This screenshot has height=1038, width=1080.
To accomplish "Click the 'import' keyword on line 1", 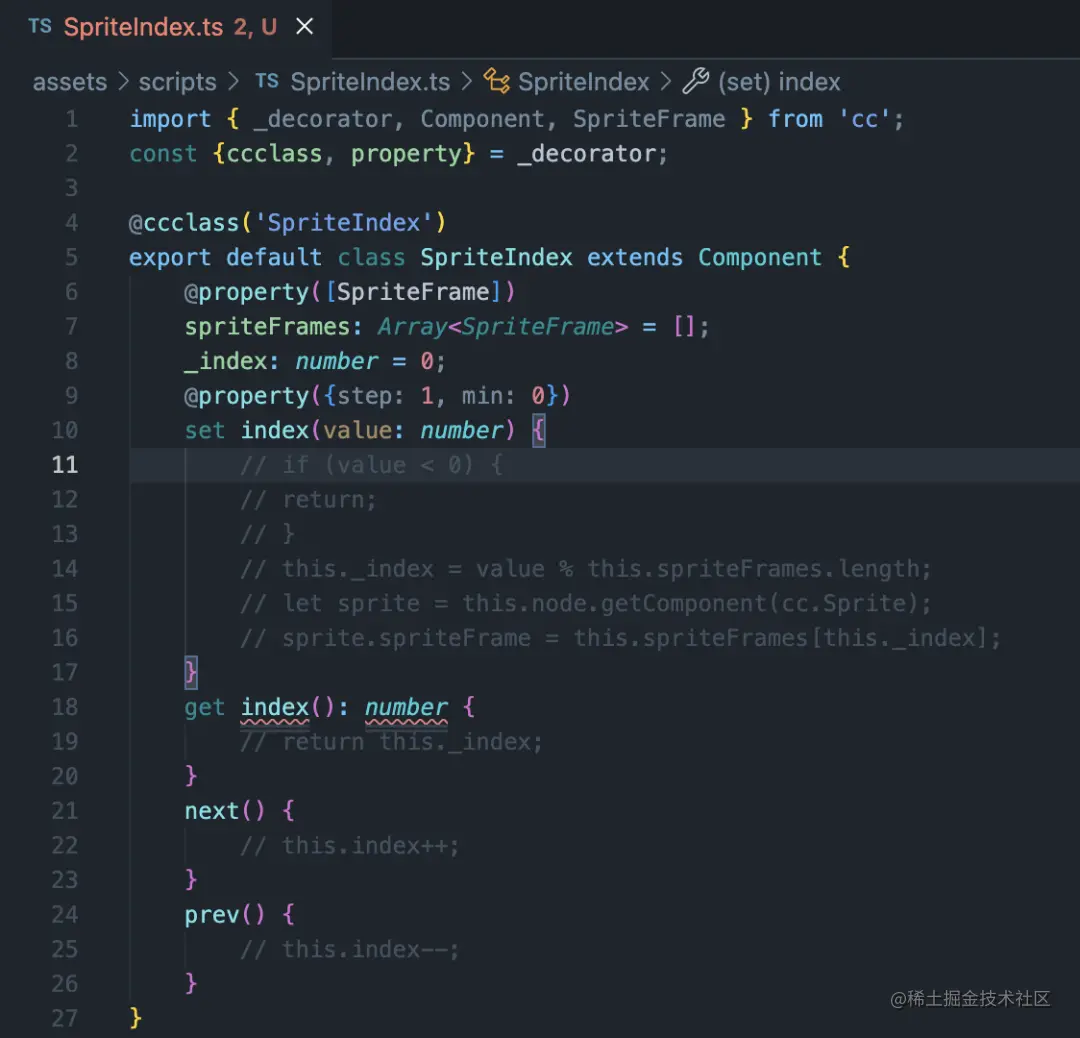I will tap(170, 119).
